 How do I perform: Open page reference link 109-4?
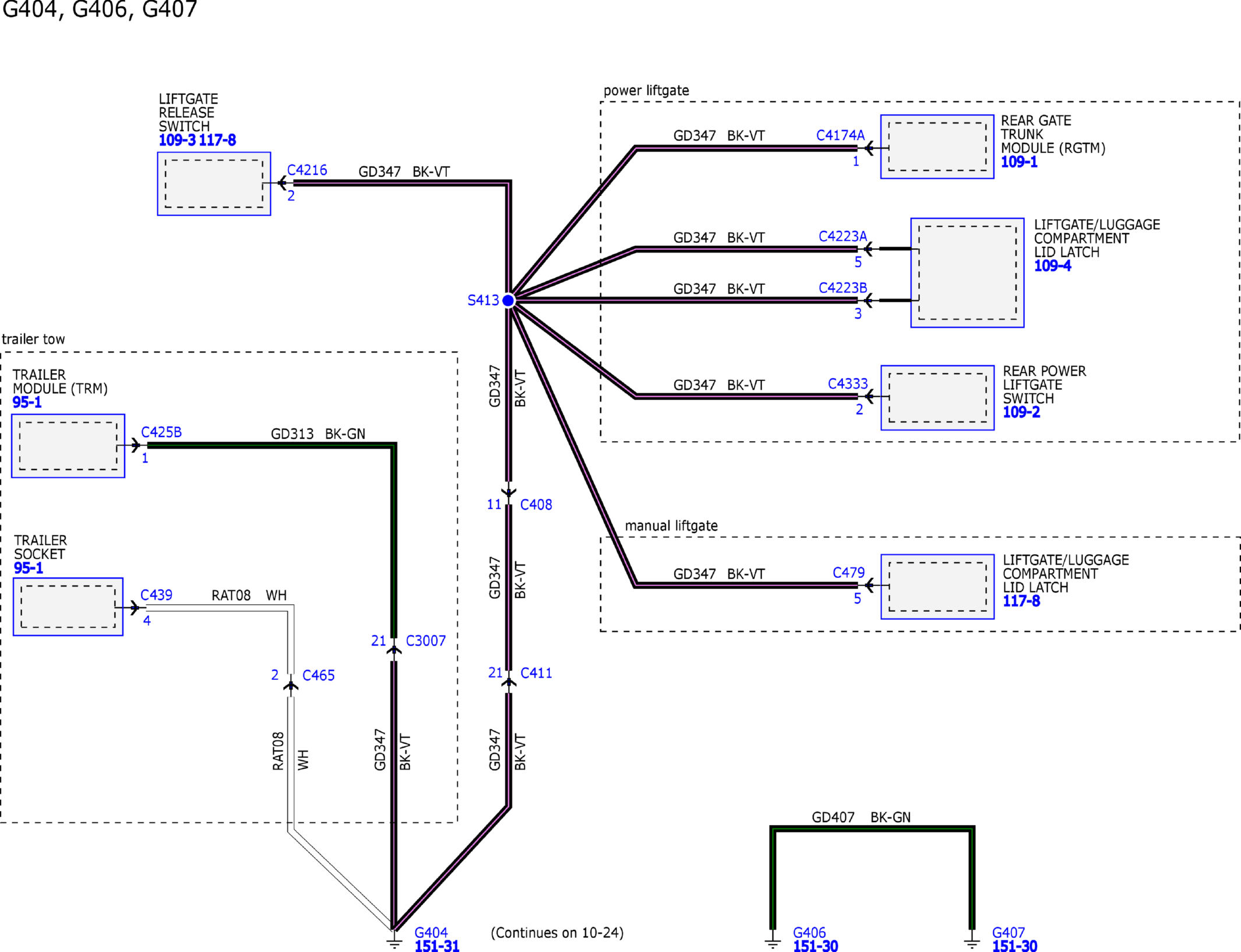pos(1052,266)
